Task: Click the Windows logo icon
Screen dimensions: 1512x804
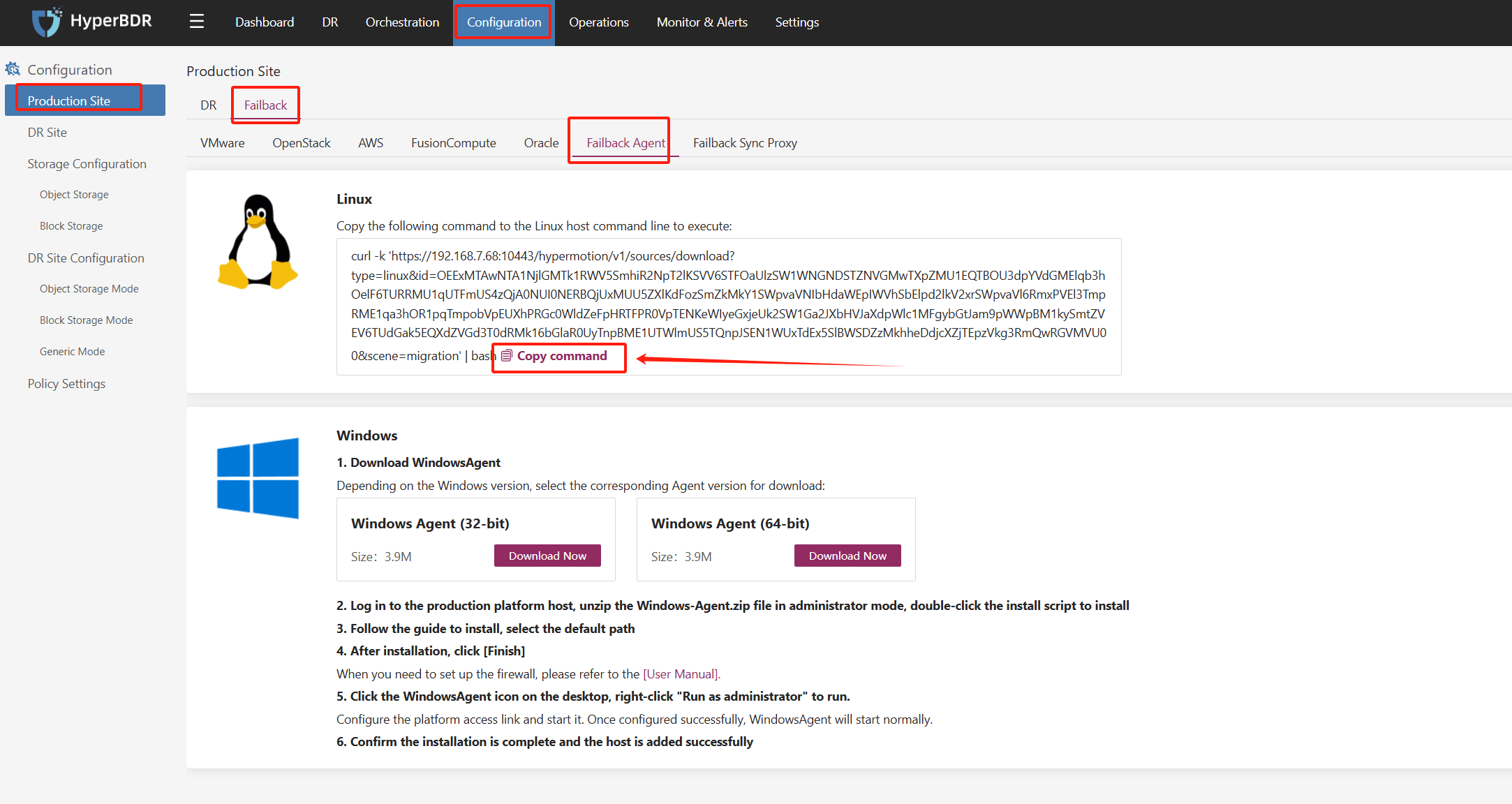Action: pyautogui.click(x=258, y=478)
